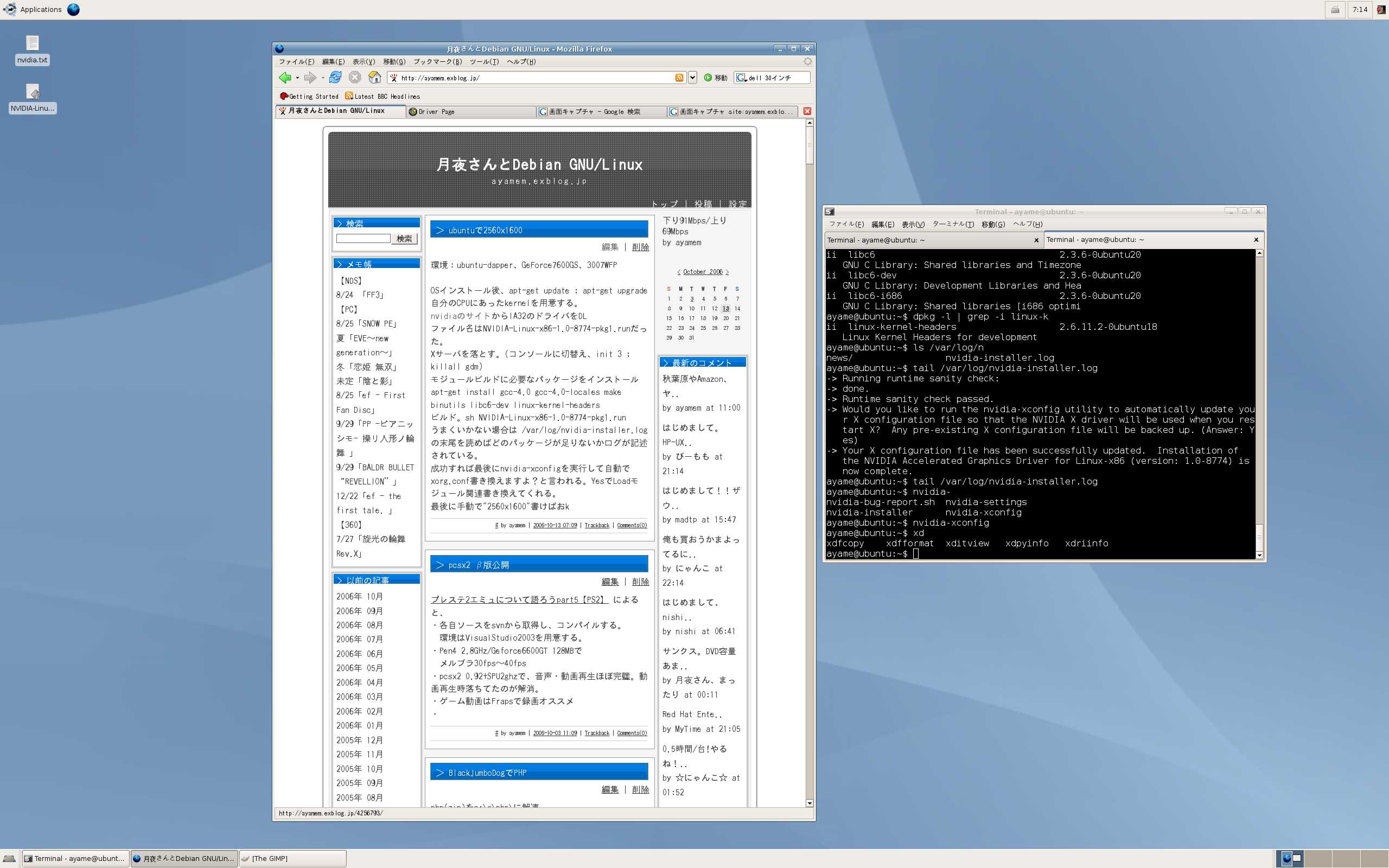1389x868 pixels.
Task: Click next month arrow beside October 2006
Action: click(727, 272)
